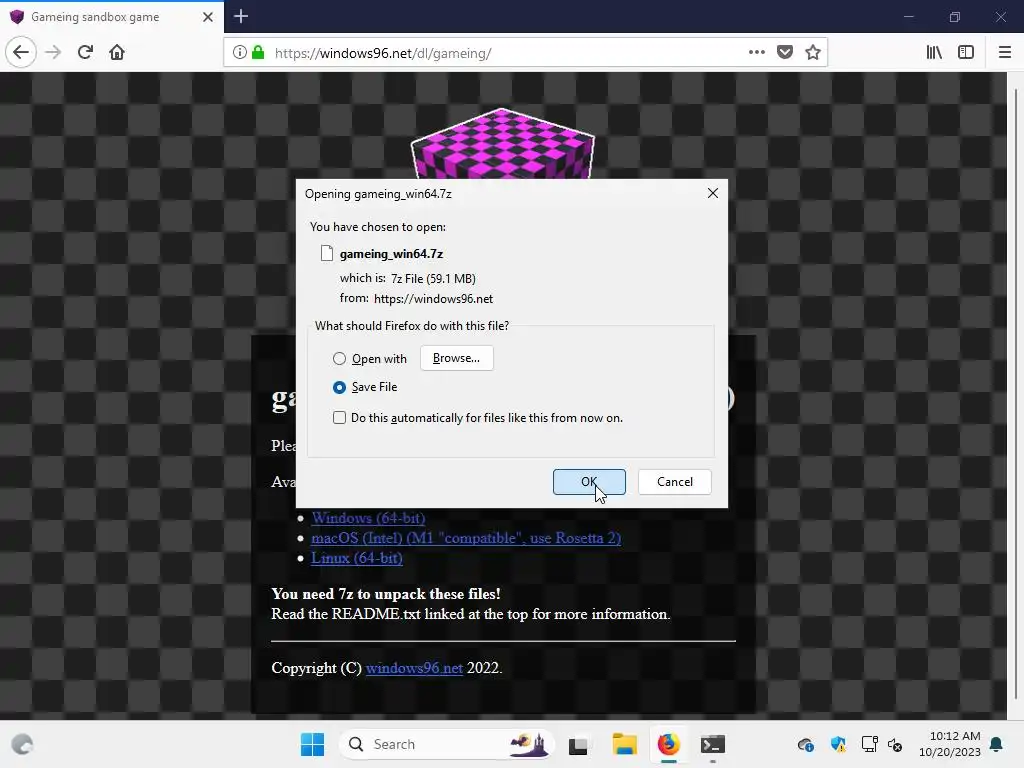1024x768 pixels.
Task: Check Do this automatically for files checkbox
Action: pyautogui.click(x=339, y=417)
